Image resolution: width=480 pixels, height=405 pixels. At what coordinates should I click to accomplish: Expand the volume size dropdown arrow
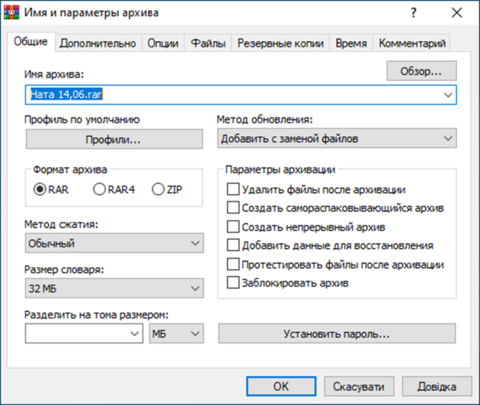click(135, 333)
